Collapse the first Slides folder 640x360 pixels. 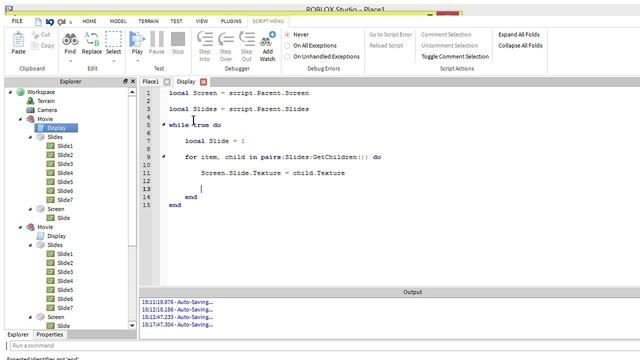click(30, 137)
